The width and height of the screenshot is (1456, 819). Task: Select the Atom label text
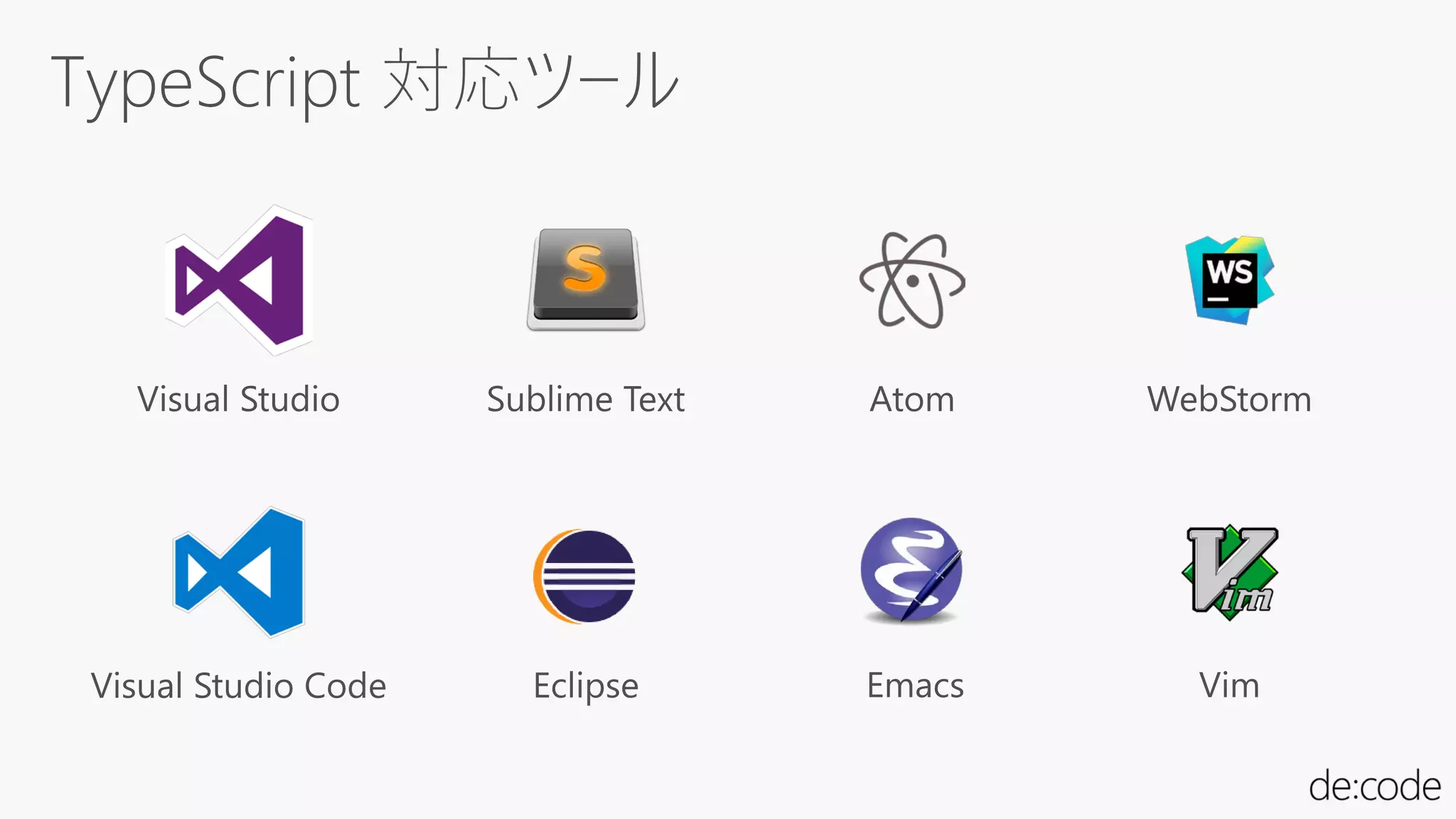click(912, 400)
